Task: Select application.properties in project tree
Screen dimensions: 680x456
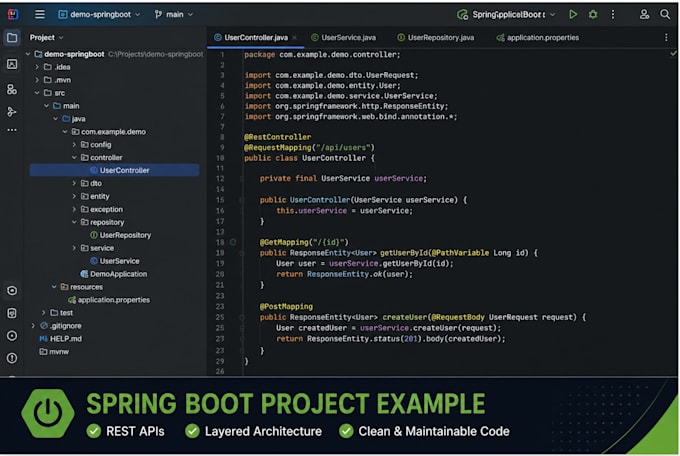Action: pos(109,300)
